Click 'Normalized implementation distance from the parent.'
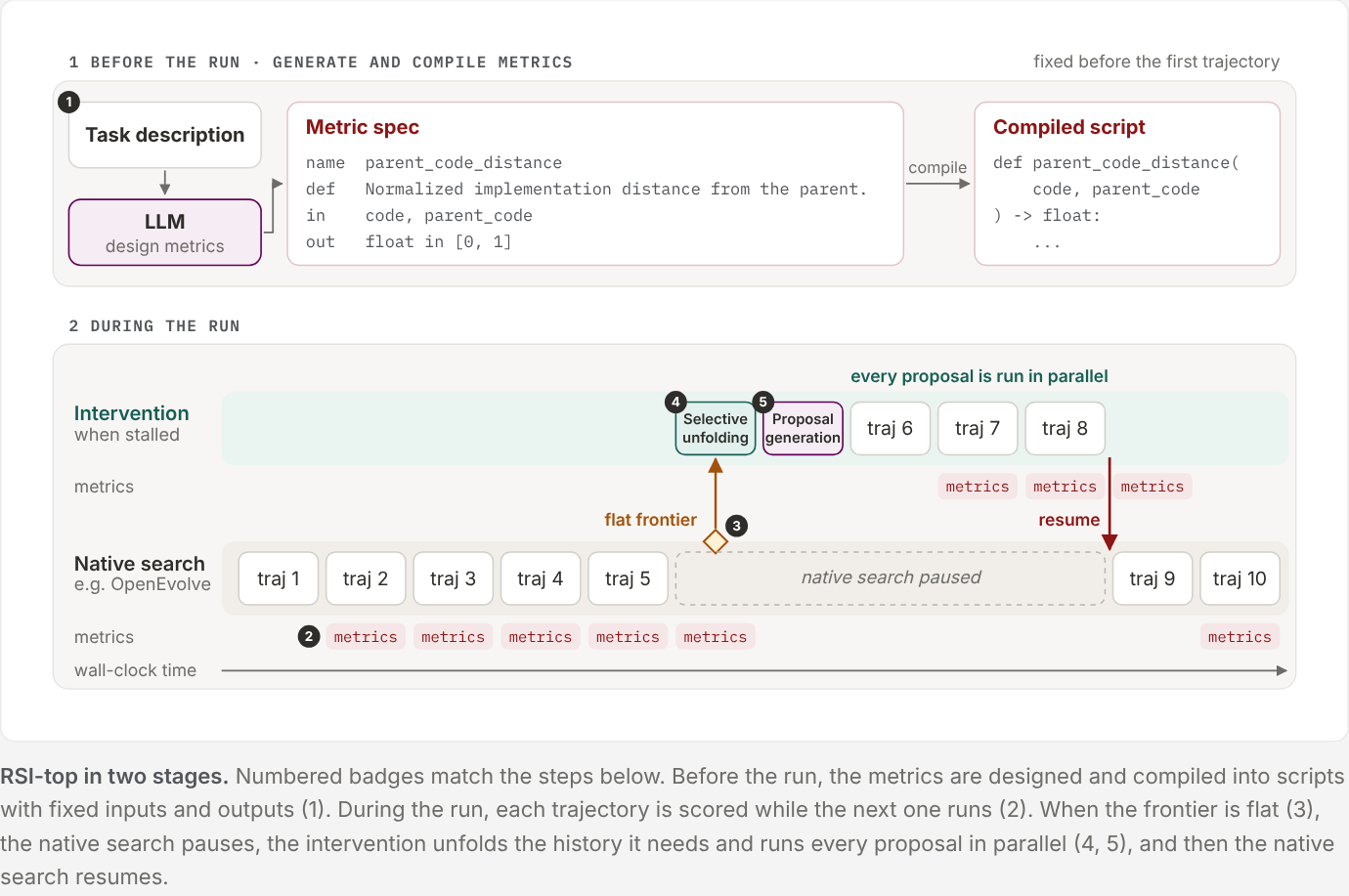The image size is (1349, 896). pos(616,190)
